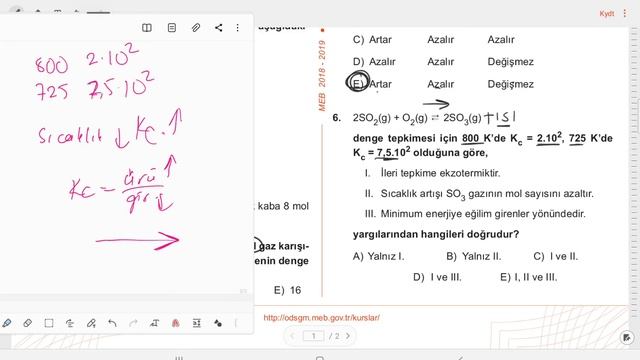Screen dimensions: 640x360
Task: Click the E) 16 answer in left column
Action: tap(287, 290)
